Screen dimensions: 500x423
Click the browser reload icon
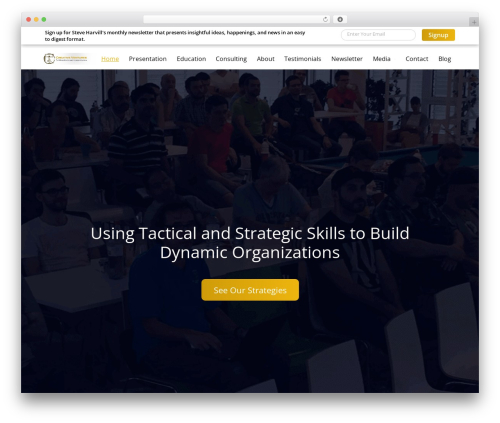click(325, 20)
